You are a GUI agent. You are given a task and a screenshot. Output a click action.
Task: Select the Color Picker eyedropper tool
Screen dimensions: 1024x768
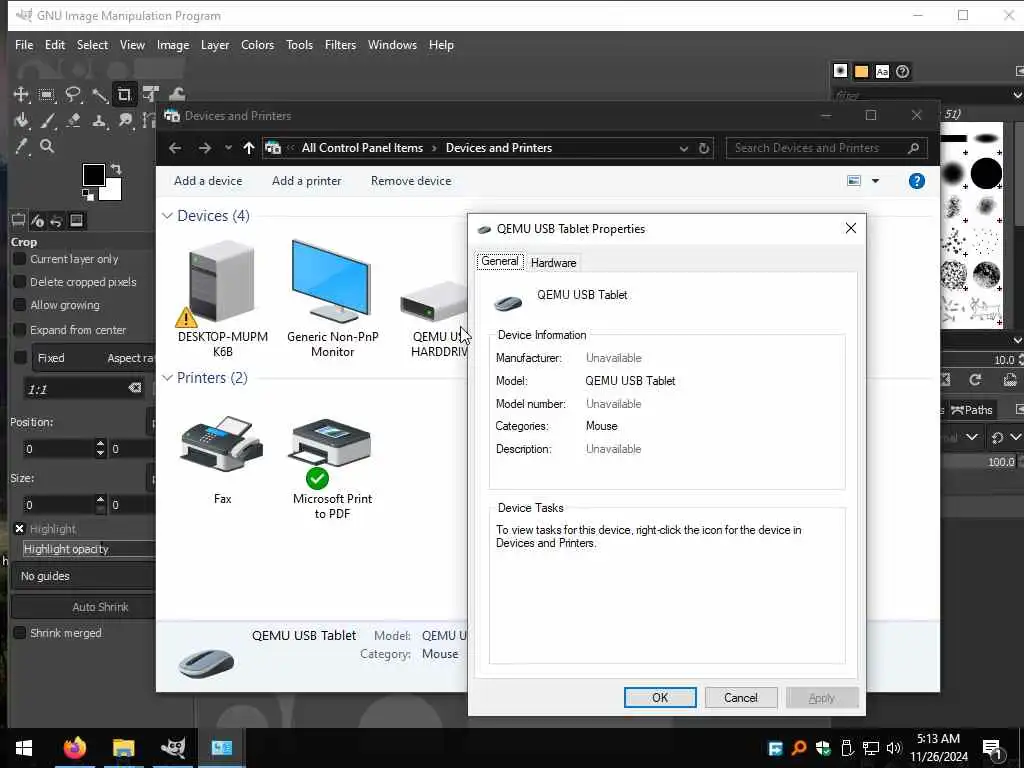(21, 146)
